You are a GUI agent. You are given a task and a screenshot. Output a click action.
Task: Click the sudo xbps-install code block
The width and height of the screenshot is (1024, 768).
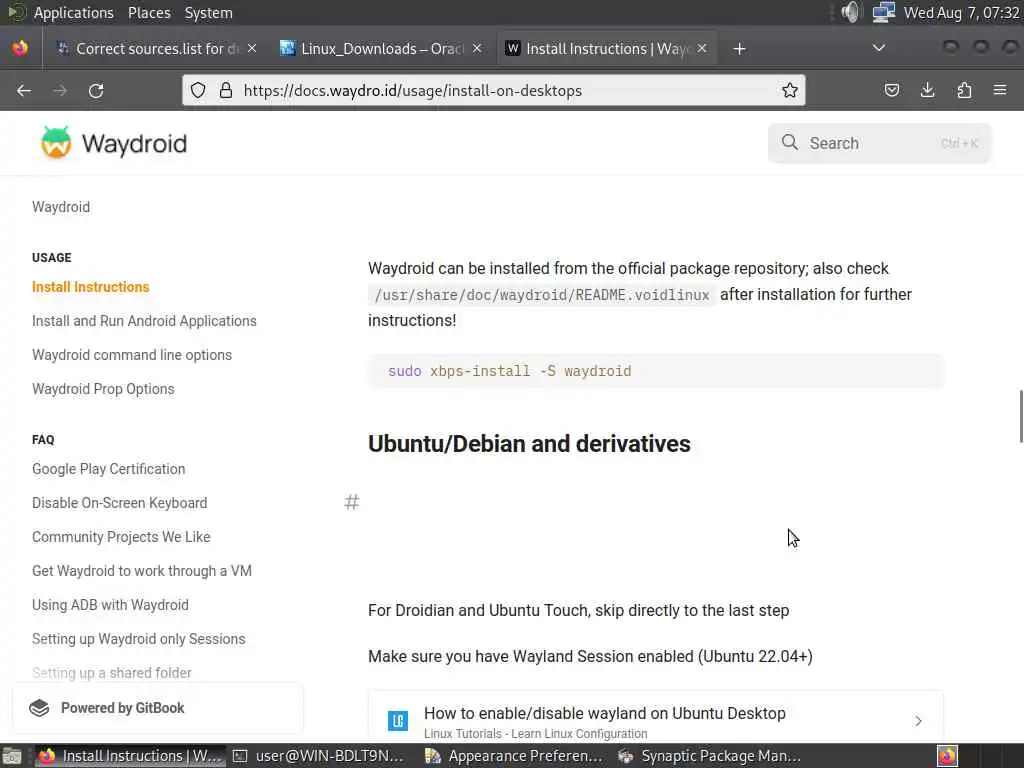656,371
